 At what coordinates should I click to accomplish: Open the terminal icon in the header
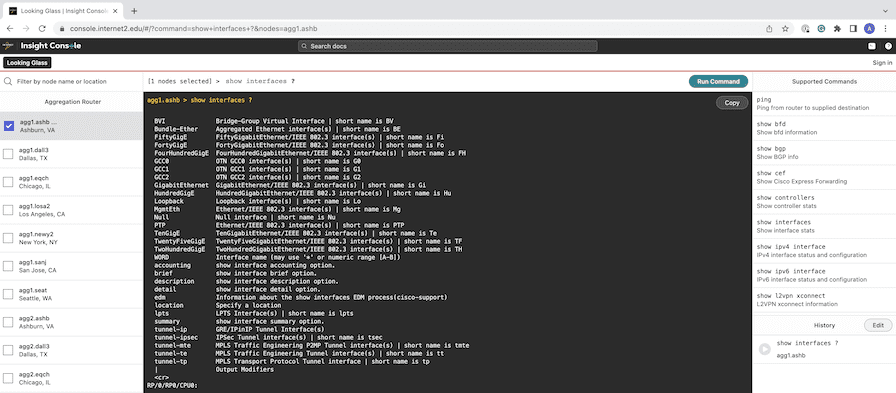click(872, 46)
